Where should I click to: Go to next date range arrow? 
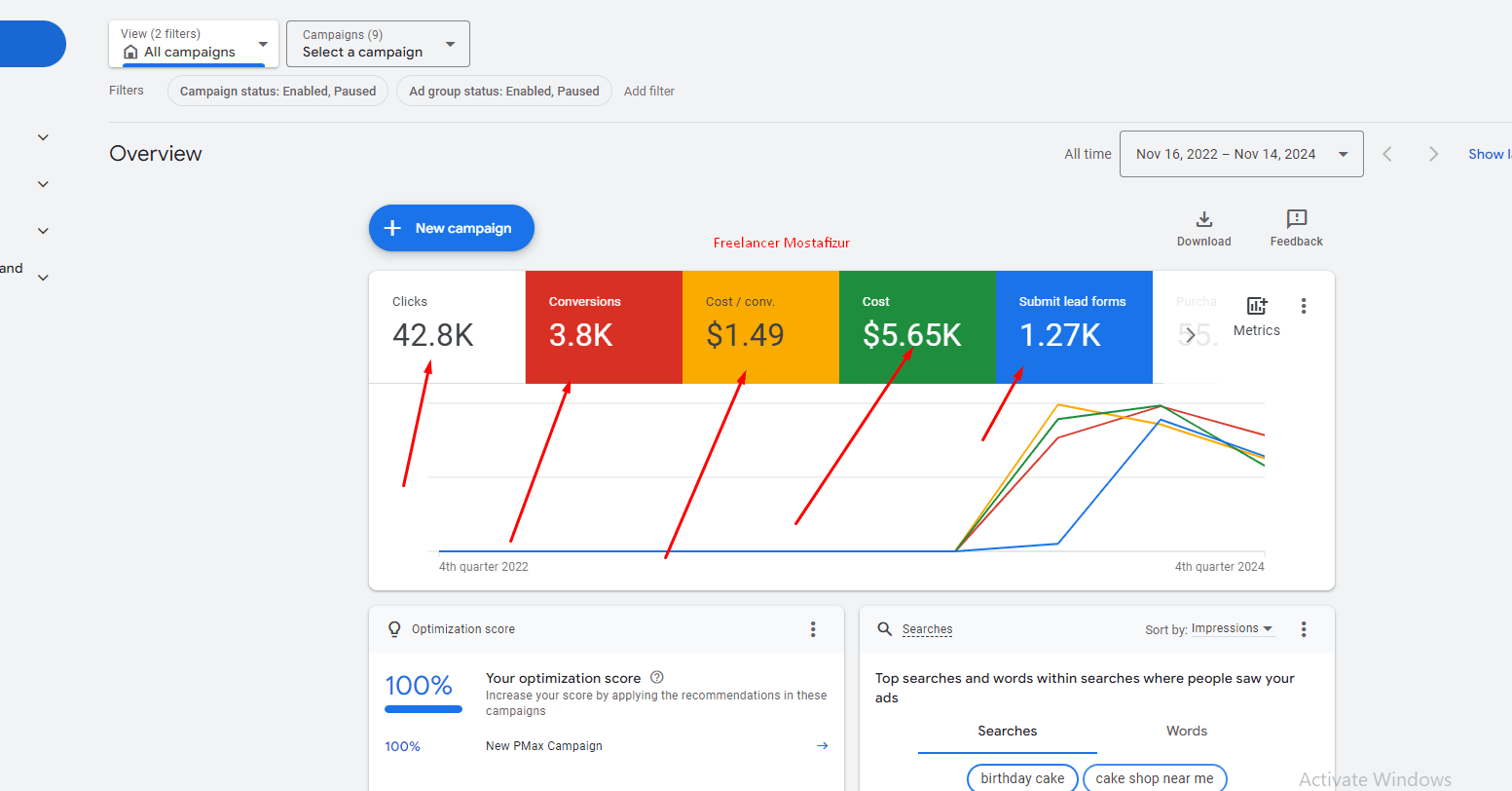coord(1433,154)
